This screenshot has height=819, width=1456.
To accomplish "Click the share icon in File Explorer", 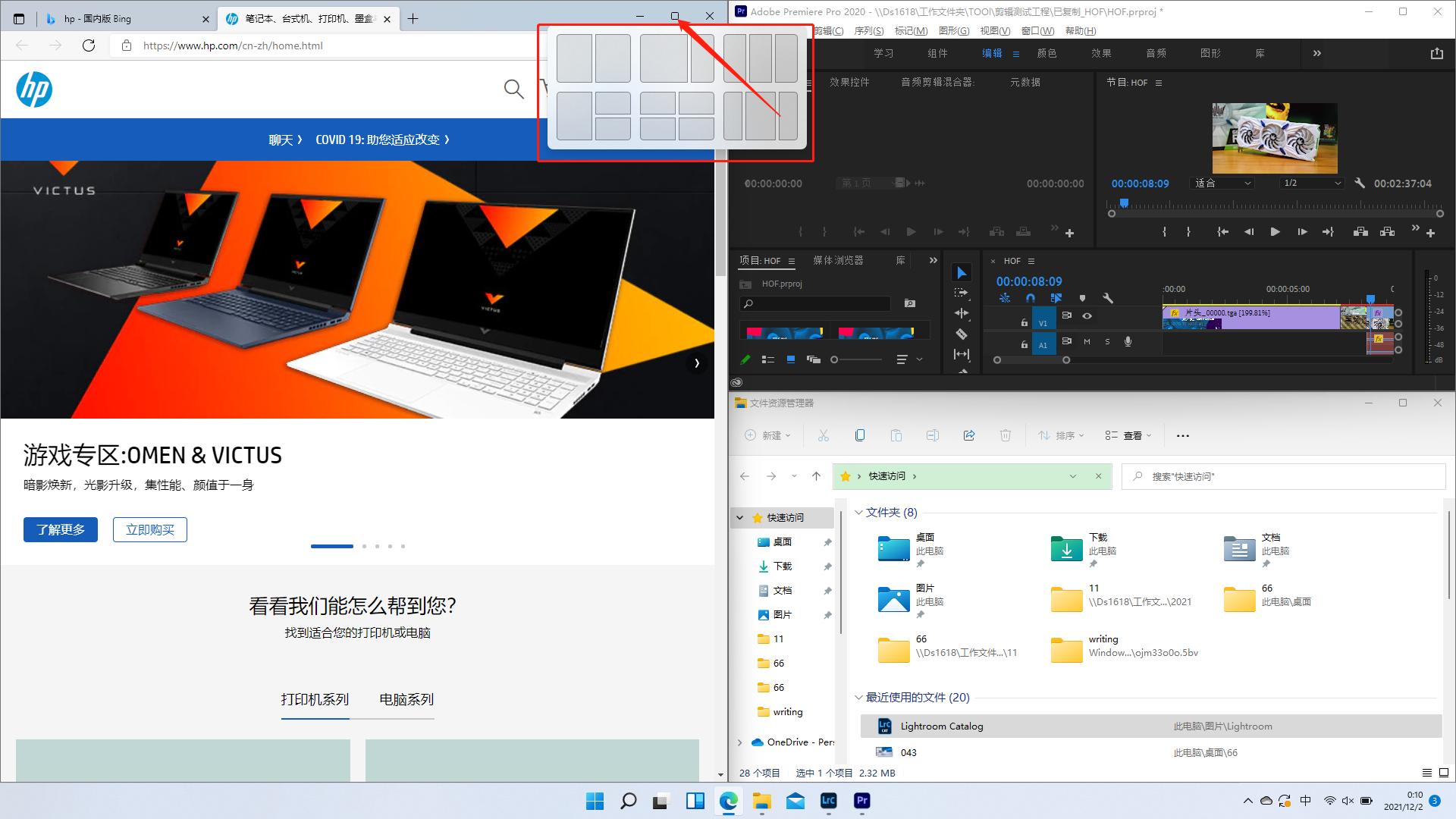I will click(968, 435).
